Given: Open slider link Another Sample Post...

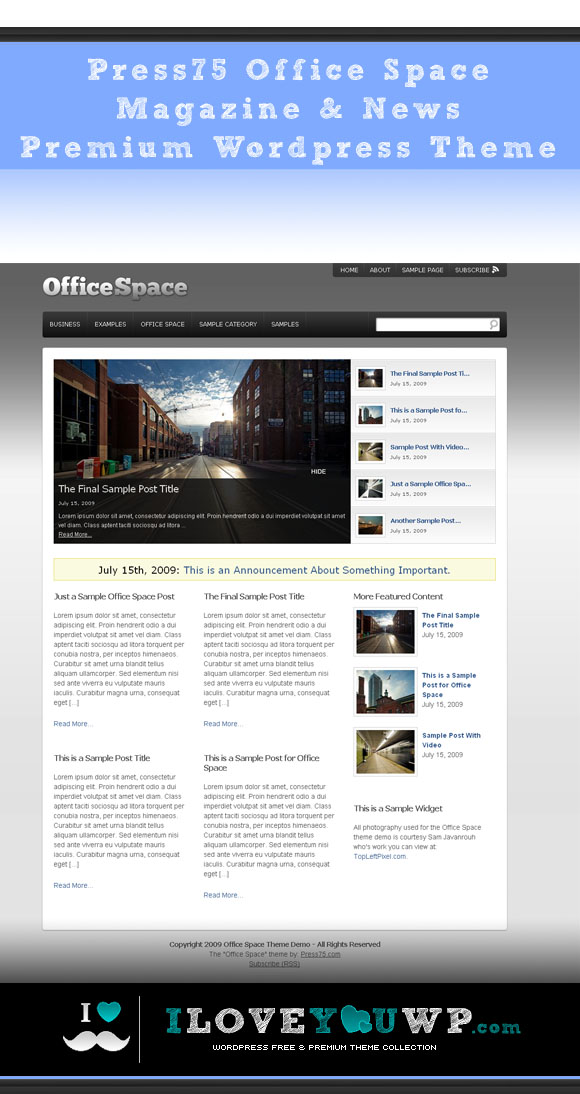Looking at the screenshot, I should 425,520.
